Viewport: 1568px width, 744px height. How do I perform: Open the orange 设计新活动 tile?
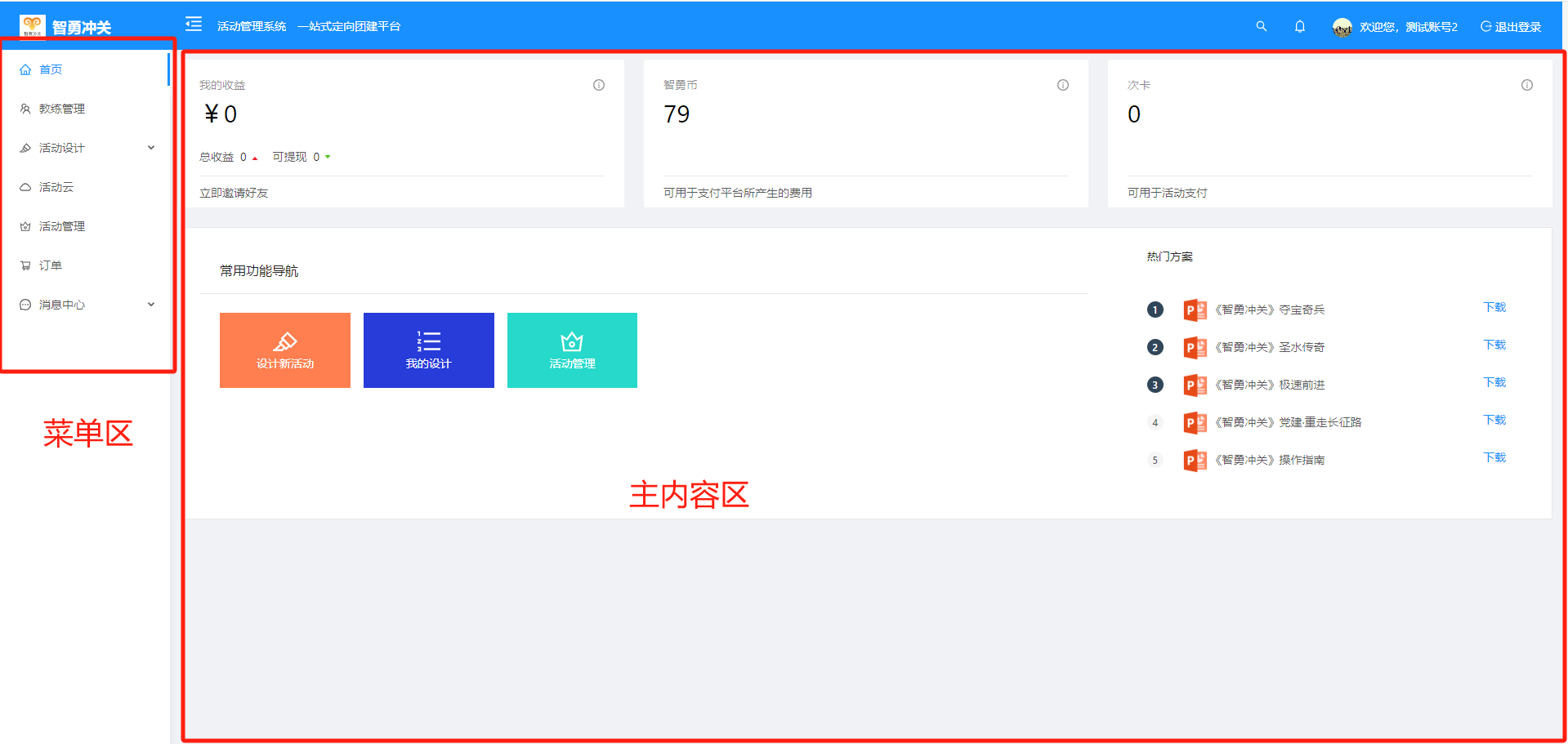(x=284, y=350)
